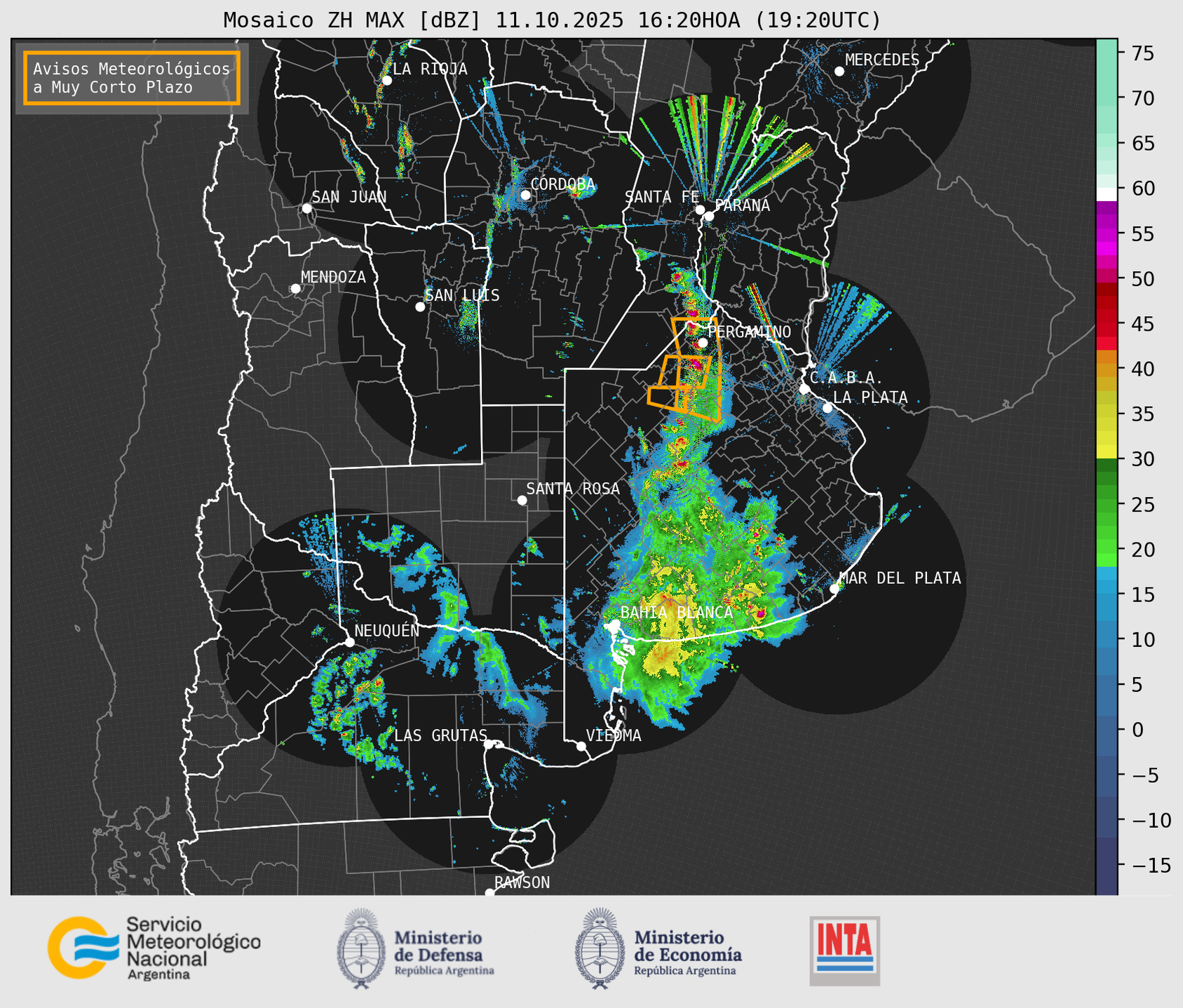Click the SAN LUIS city label
The image size is (1183, 1008).
pyautogui.click(x=462, y=295)
